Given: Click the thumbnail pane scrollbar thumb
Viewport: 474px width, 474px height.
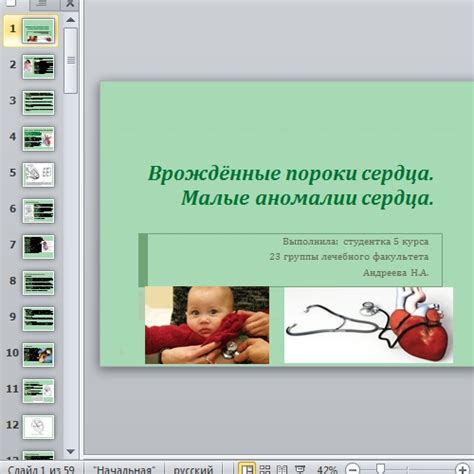Looking at the screenshot, I should coord(70,61).
